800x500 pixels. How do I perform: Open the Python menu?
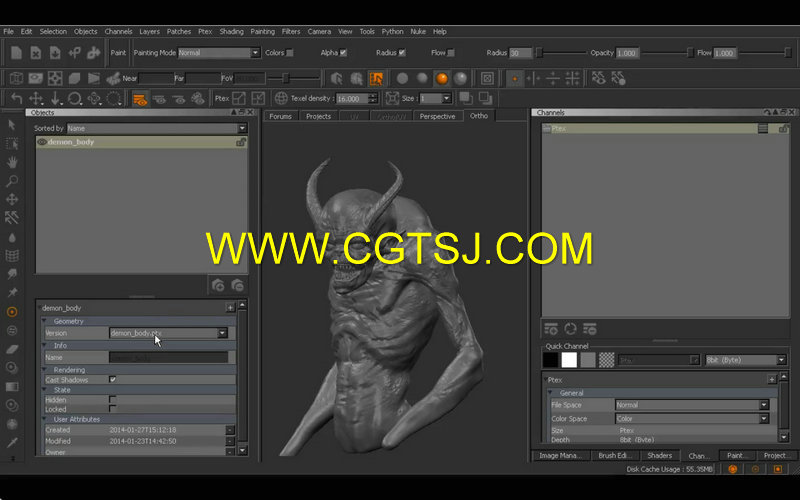pyautogui.click(x=392, y=31)
